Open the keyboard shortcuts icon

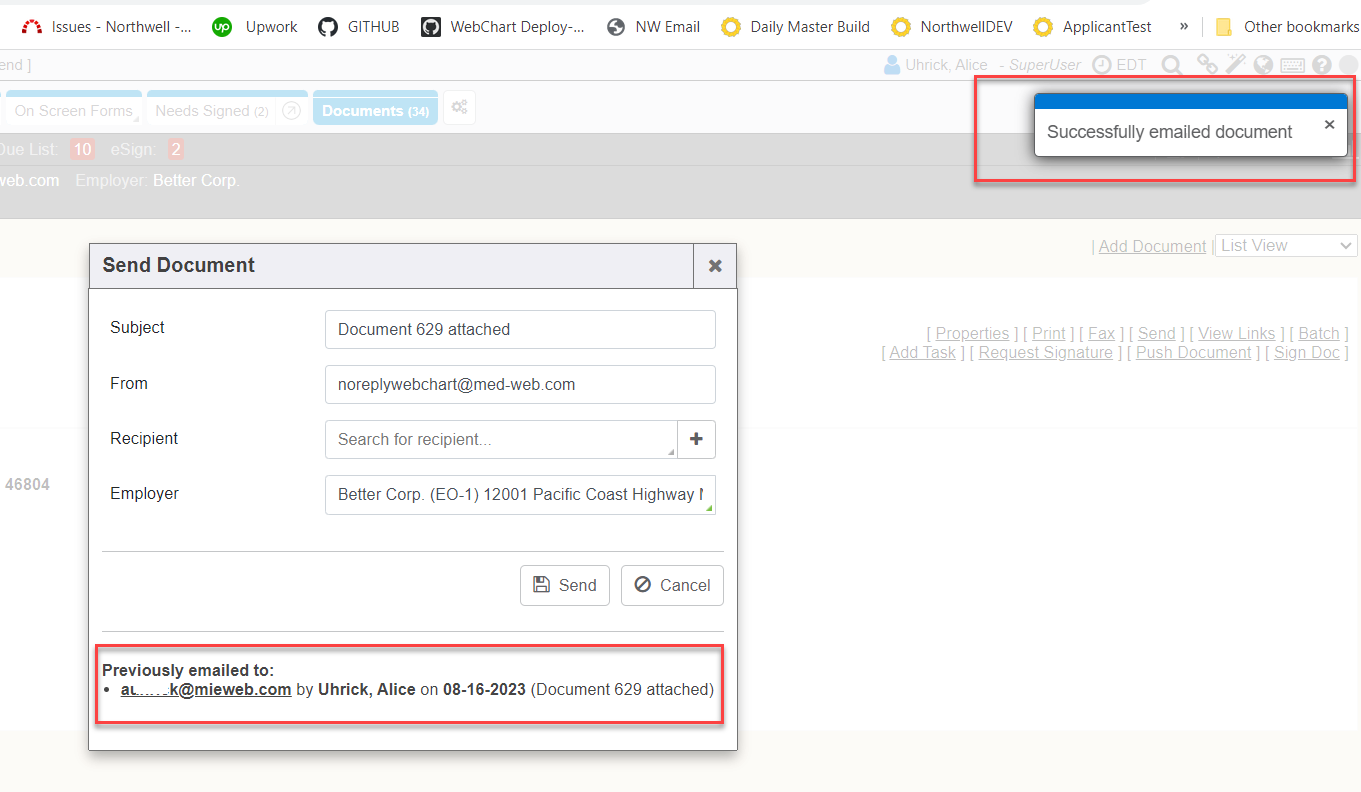point(1292,66)
